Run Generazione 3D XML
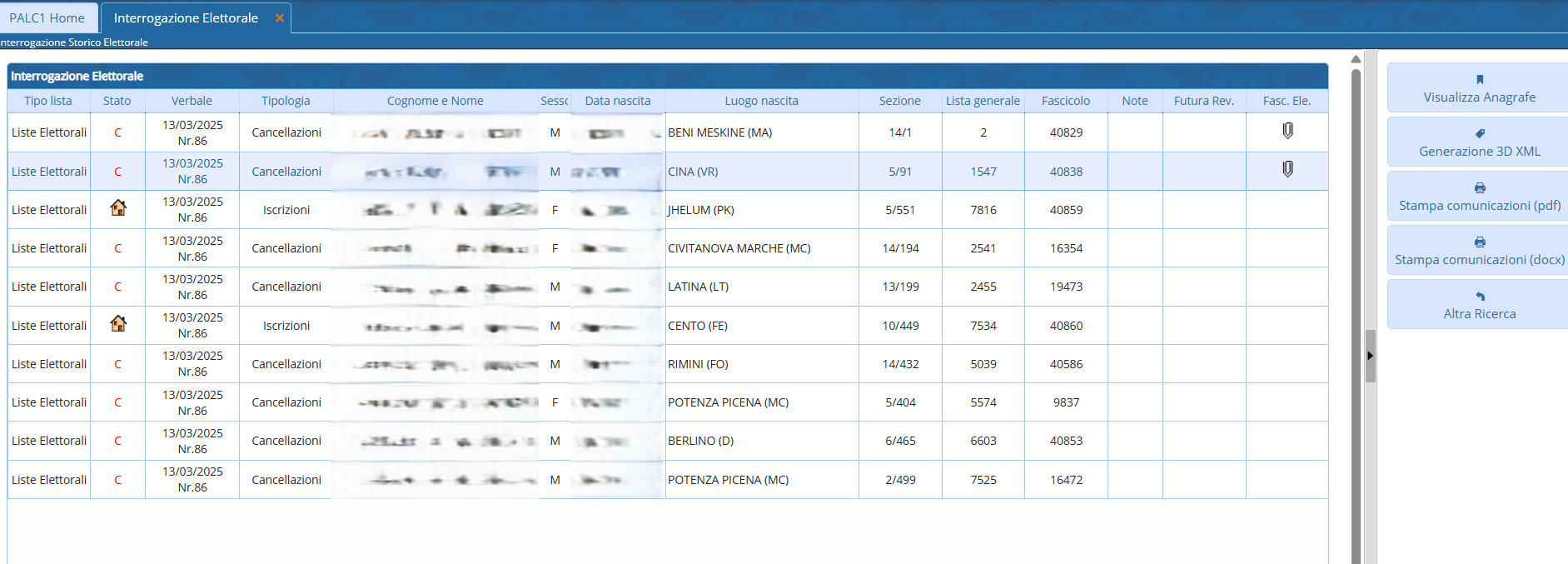The height and width of the screenshot is (564, 1568). (x=1479, y=142)
